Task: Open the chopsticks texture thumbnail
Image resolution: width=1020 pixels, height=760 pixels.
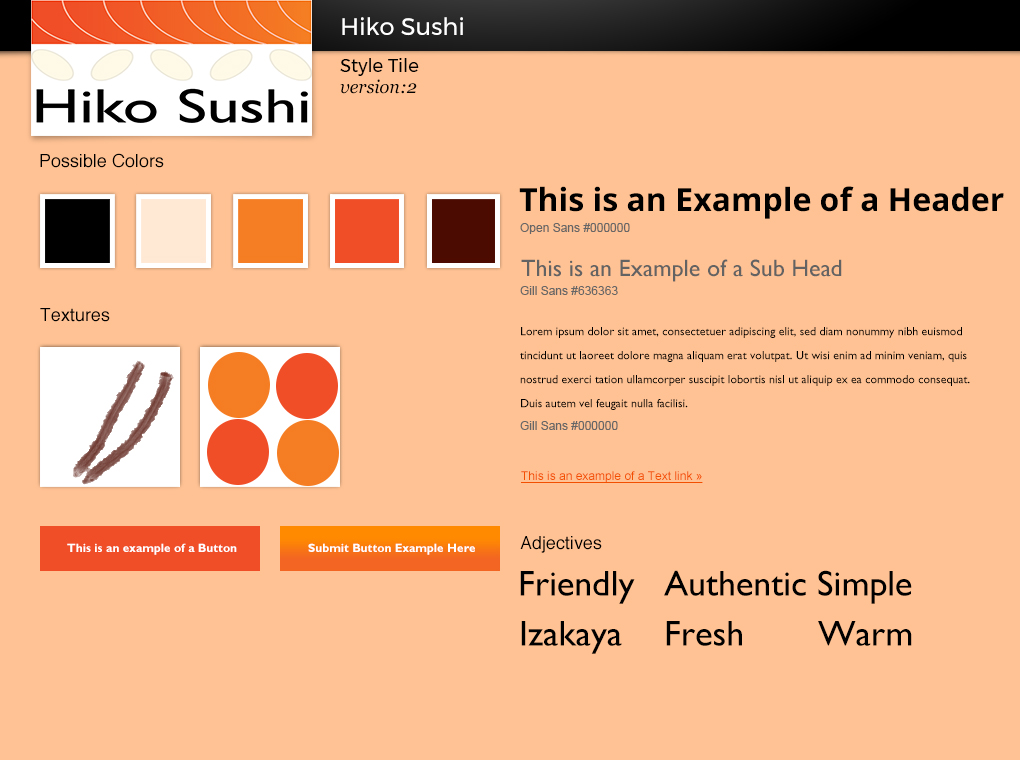Action: (110, 417)
